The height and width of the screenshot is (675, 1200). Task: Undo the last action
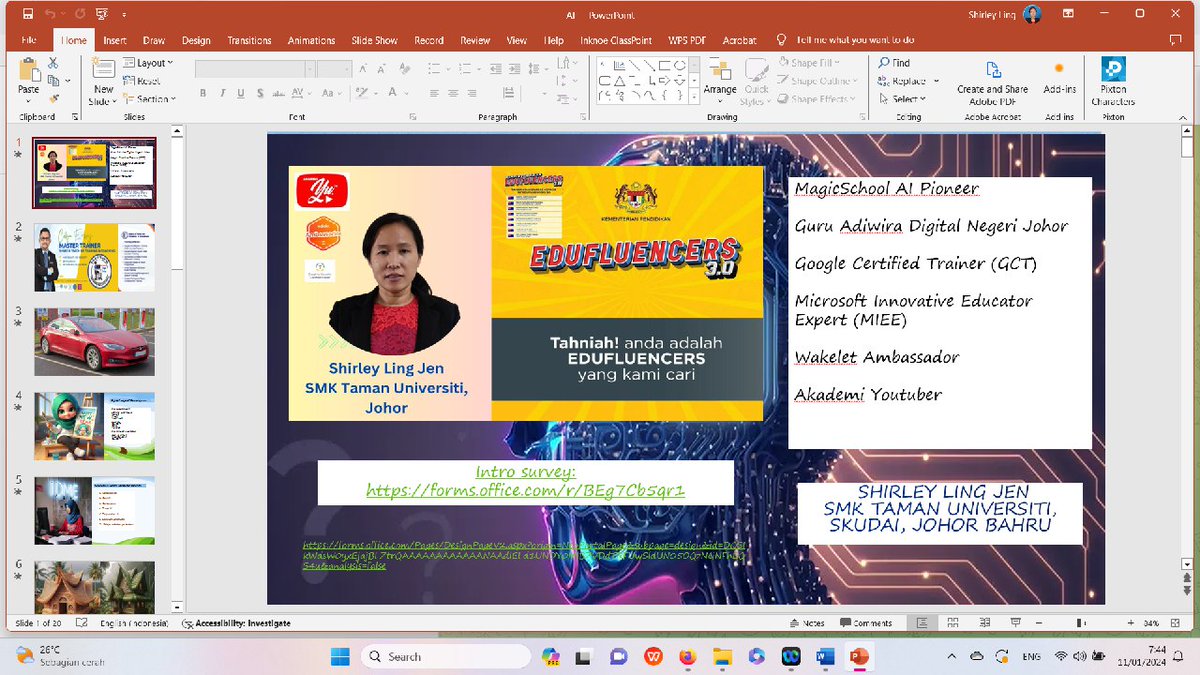pyautogui.click(x=50, y=14)
